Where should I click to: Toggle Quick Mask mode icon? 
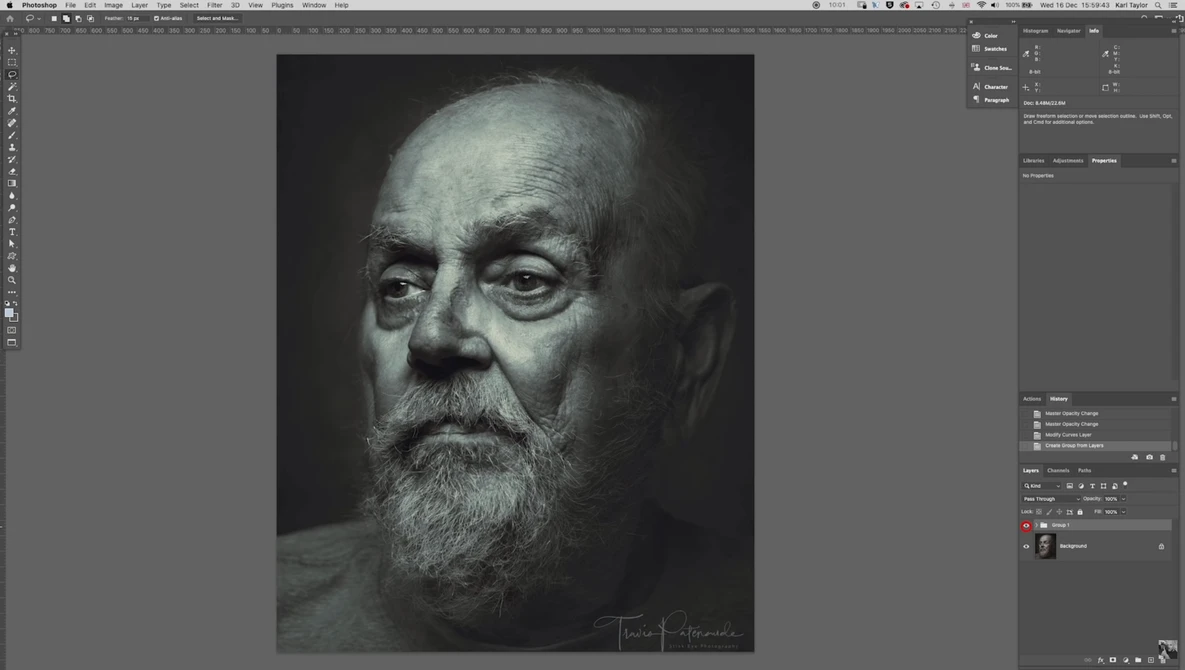coord(12,330)
